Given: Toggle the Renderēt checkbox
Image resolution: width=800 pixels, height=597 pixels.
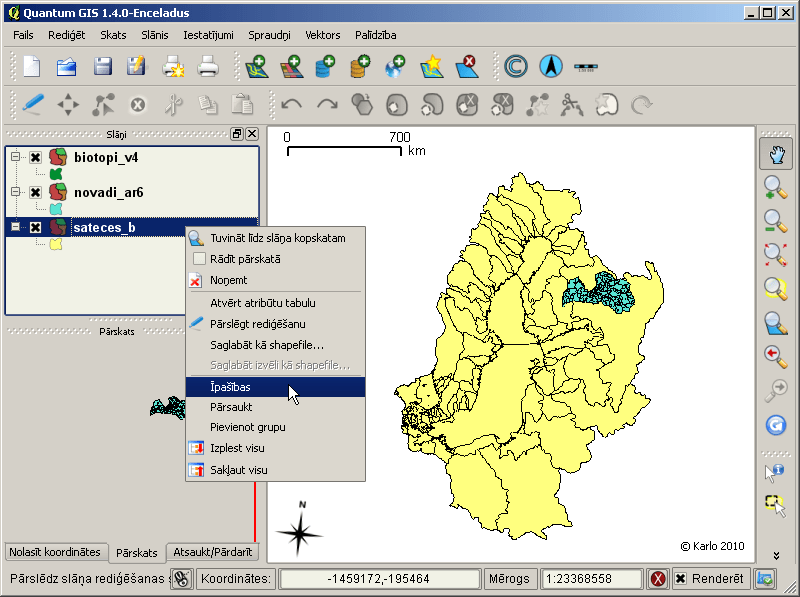Looking at the screenshot, I should 681,579.
